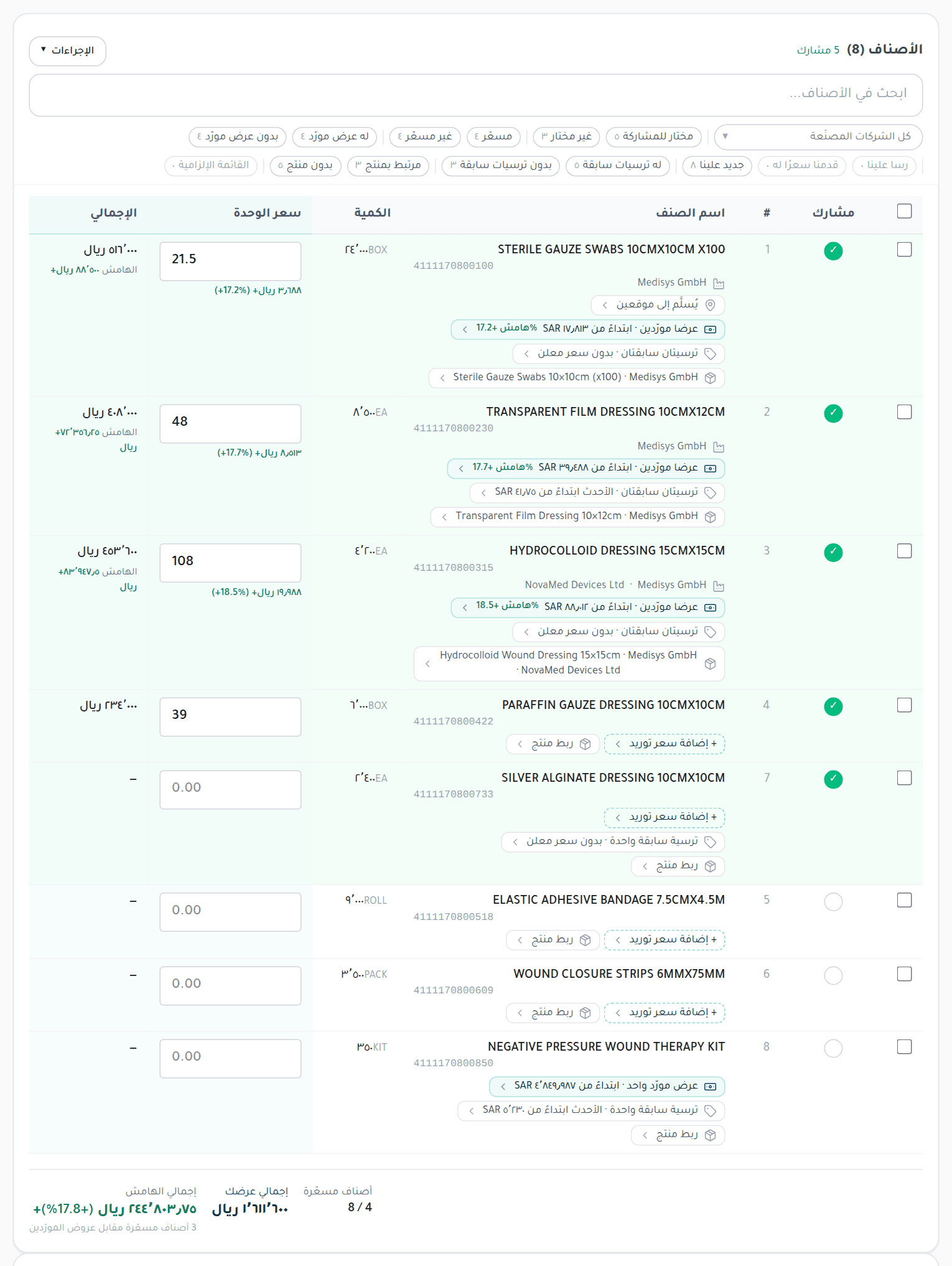
Task: Tick the checkbox for Negative Pressure Wound Therapy row
Action: tap(904, 1047)
